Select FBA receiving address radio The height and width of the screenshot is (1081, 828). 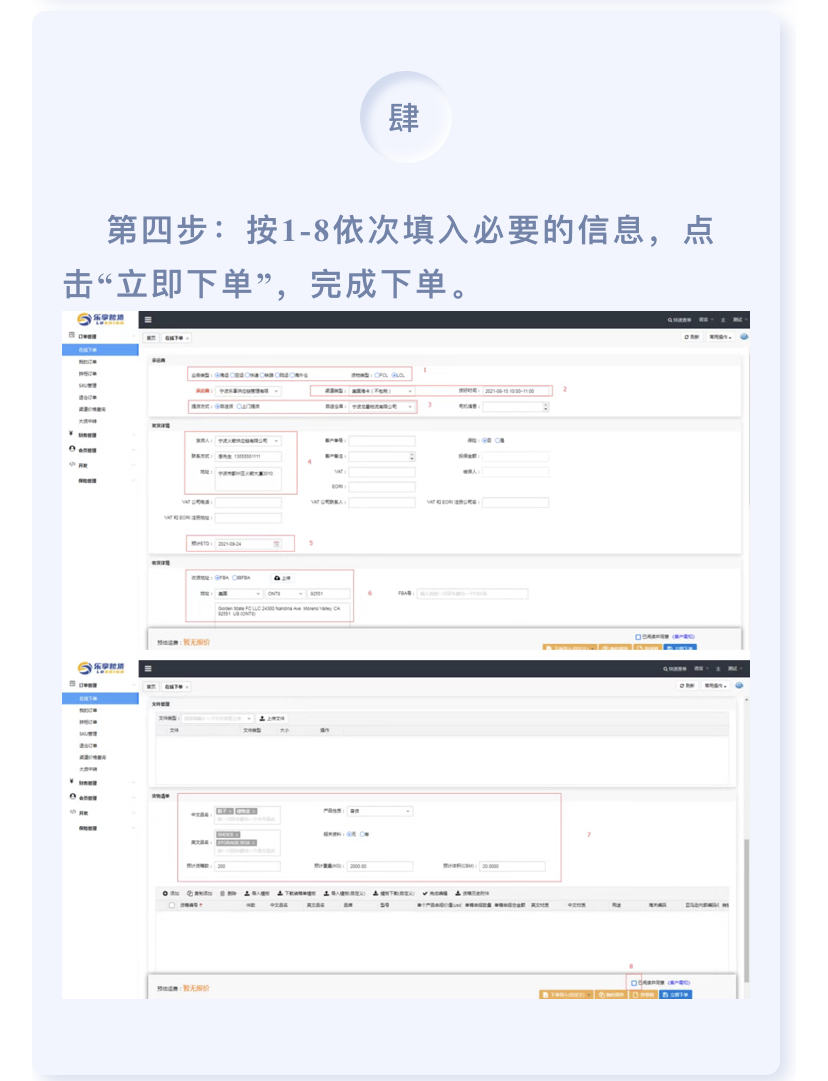coord(217,578)
